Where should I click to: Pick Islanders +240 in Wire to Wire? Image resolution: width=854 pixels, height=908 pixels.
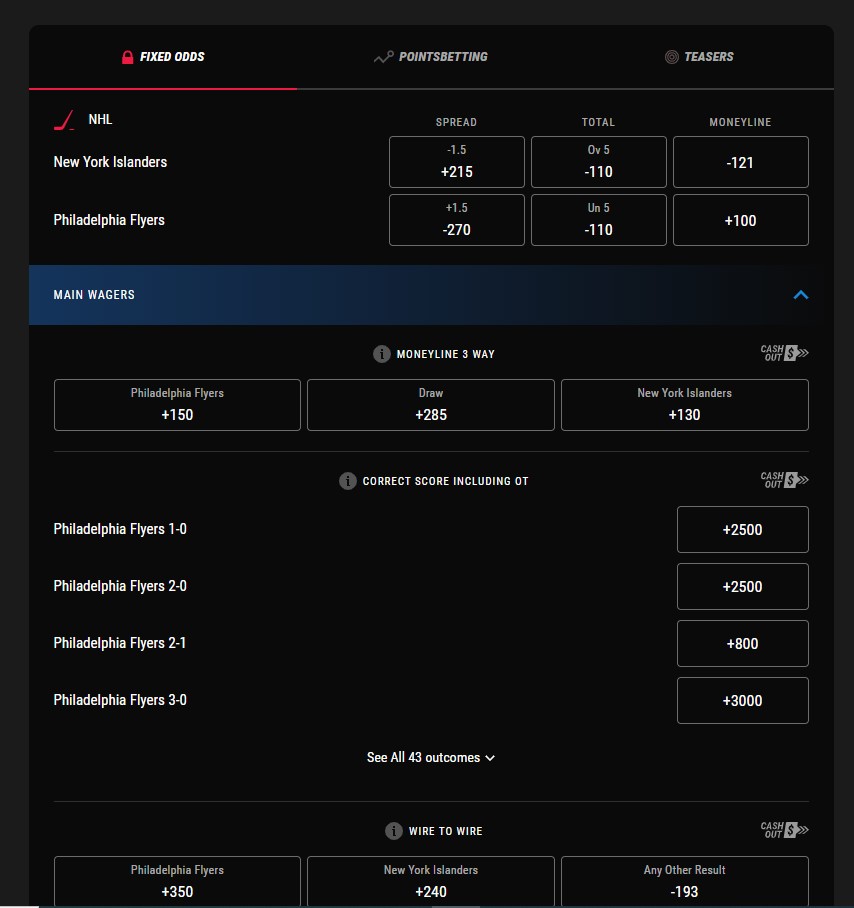pos(431,881)
